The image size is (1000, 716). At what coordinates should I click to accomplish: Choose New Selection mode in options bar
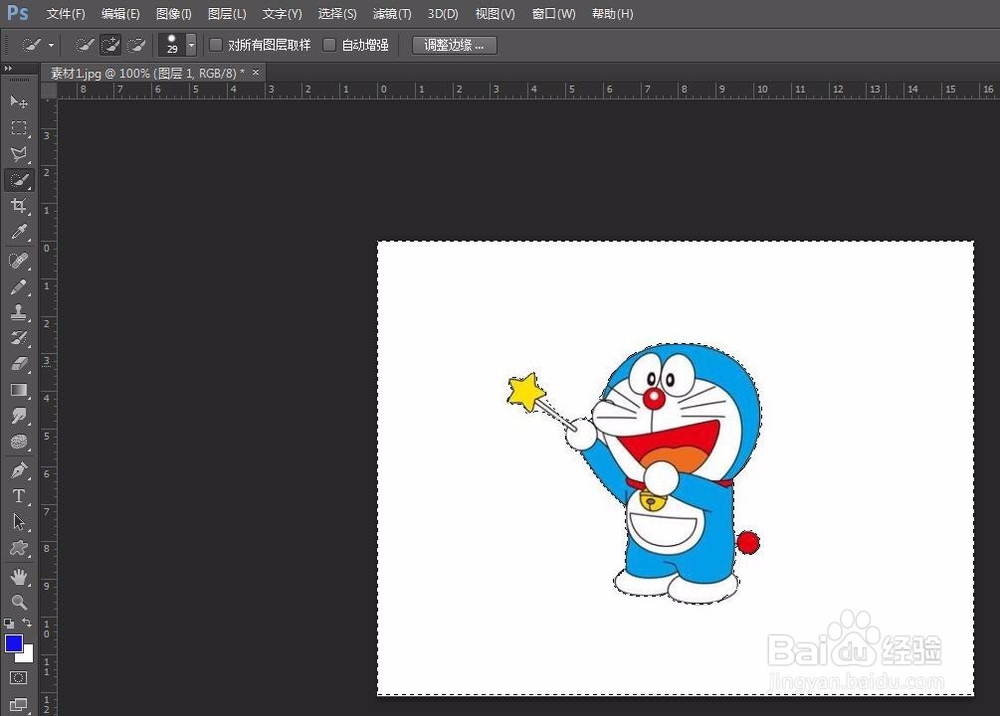tap(84, 45)
